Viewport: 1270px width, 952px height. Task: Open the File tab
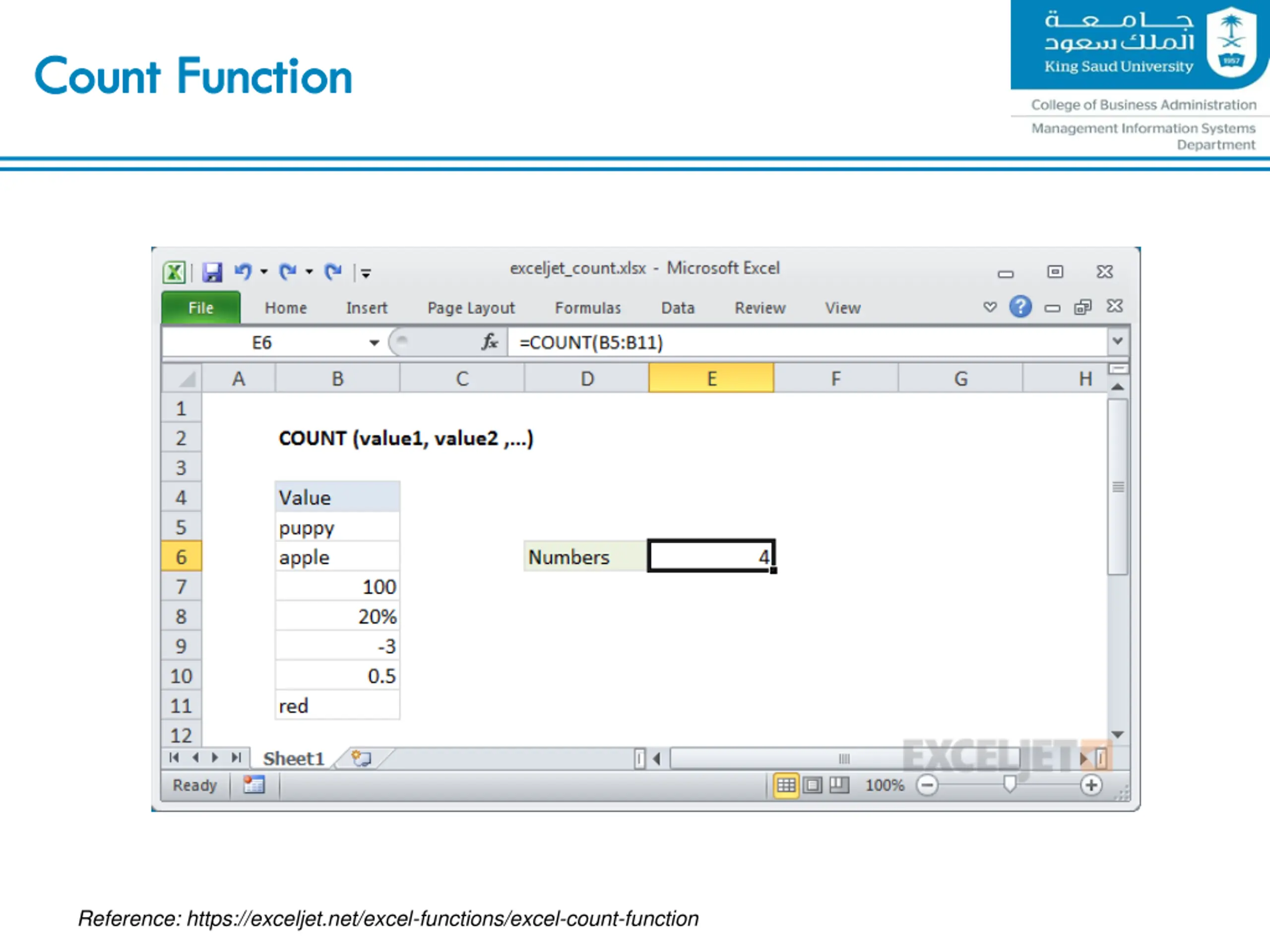tap(201, 307)
